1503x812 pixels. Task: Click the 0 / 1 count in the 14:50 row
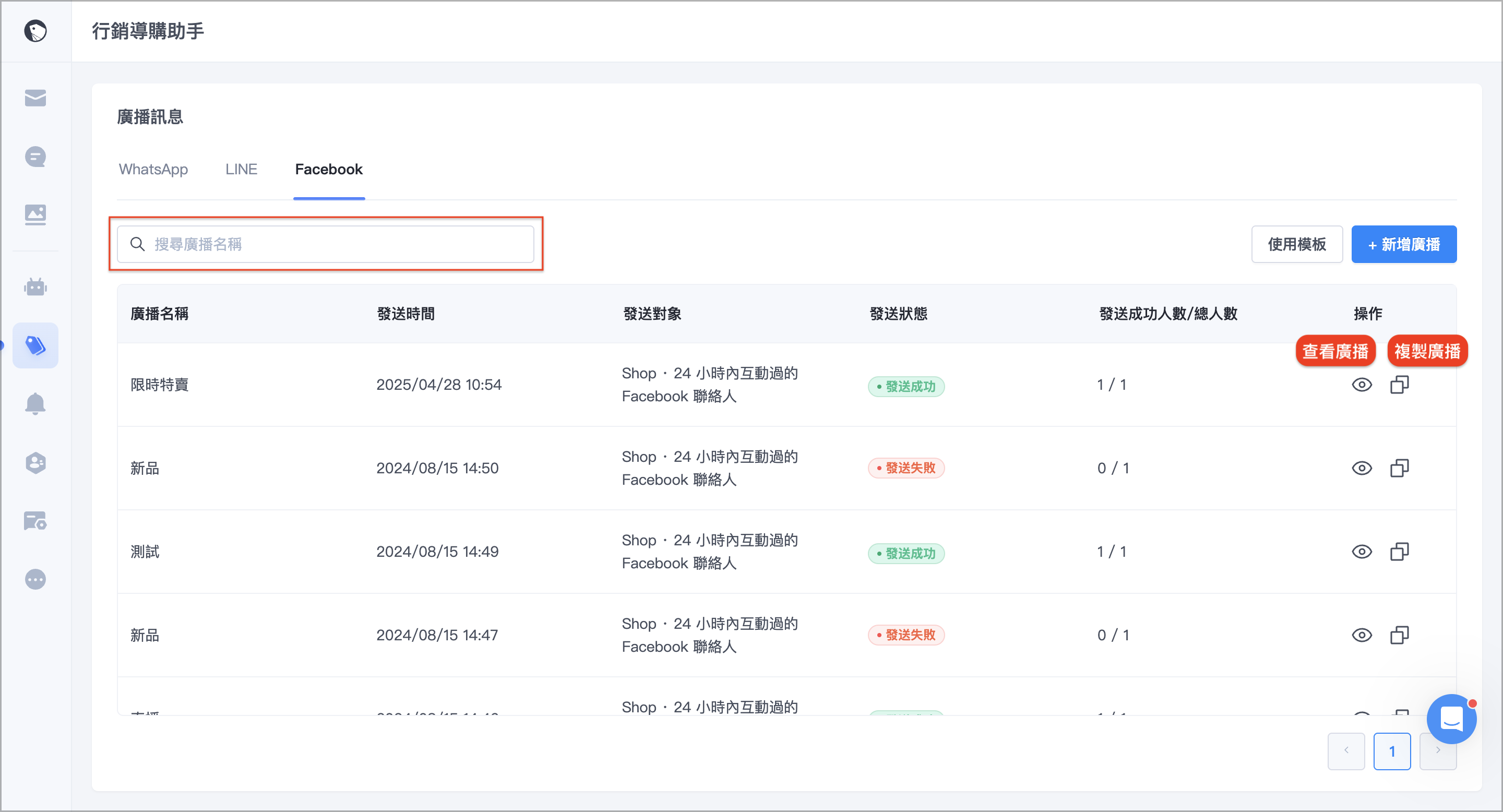coord(1113,469)
